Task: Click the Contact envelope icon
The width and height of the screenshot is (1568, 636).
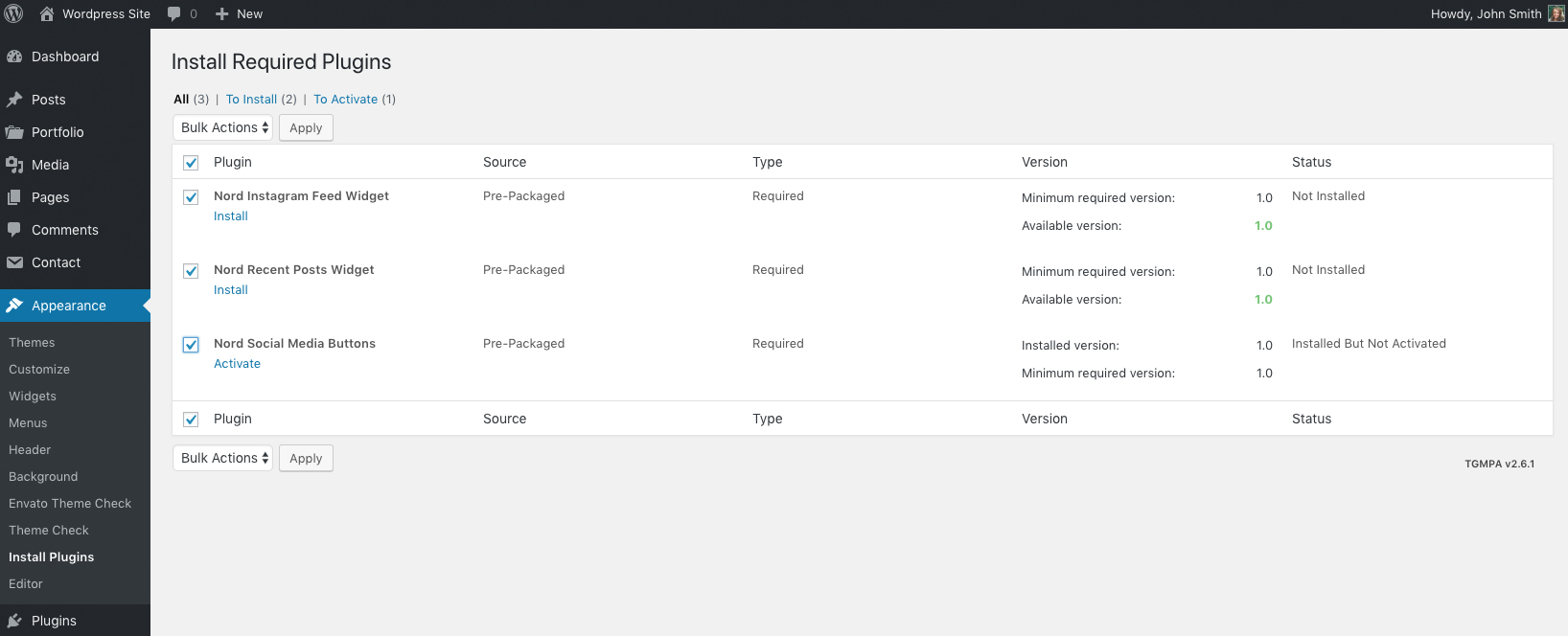Action: 14,262
